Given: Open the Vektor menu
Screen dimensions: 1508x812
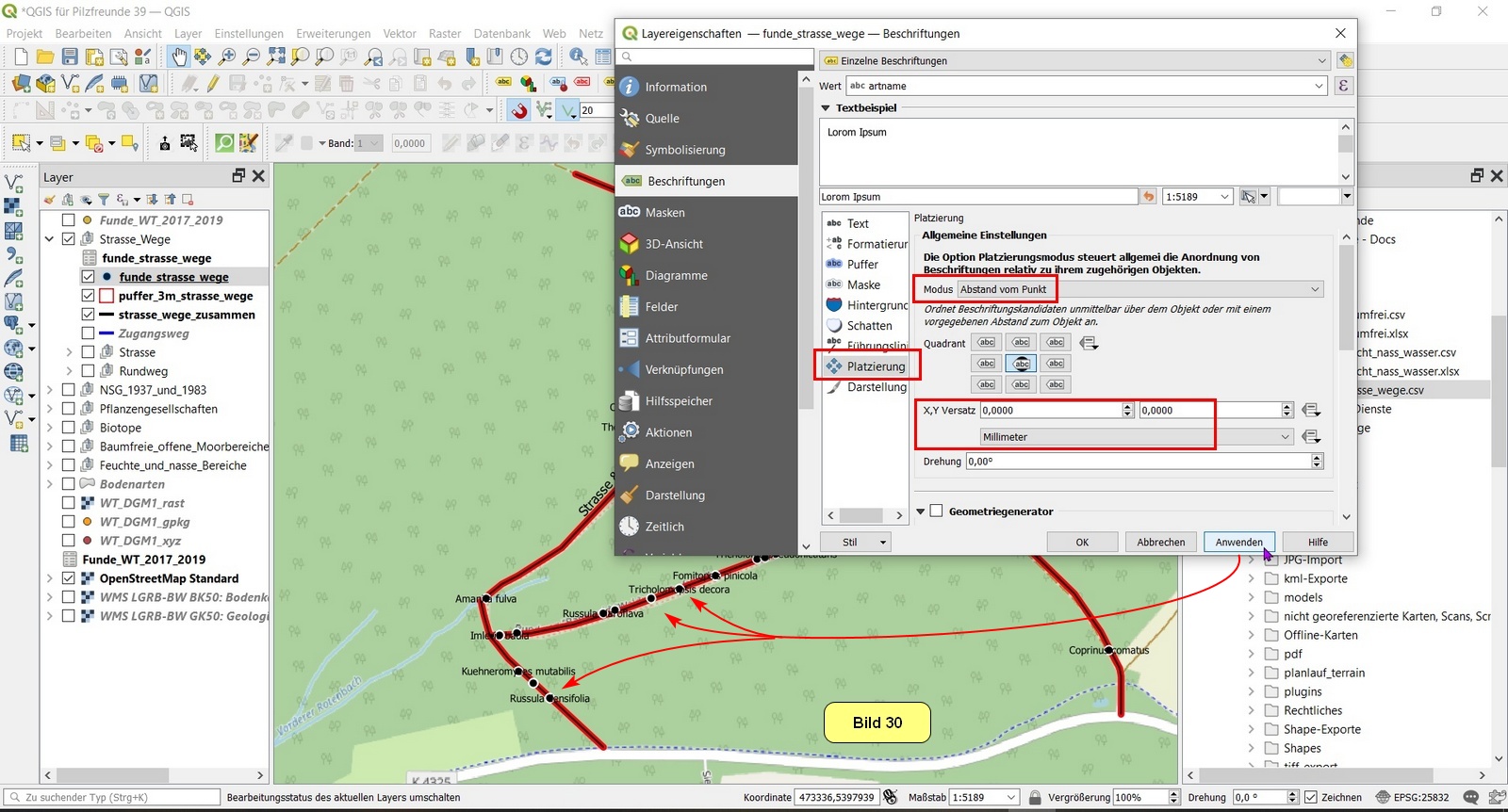Looking at the screenshot, I should 399,33.
